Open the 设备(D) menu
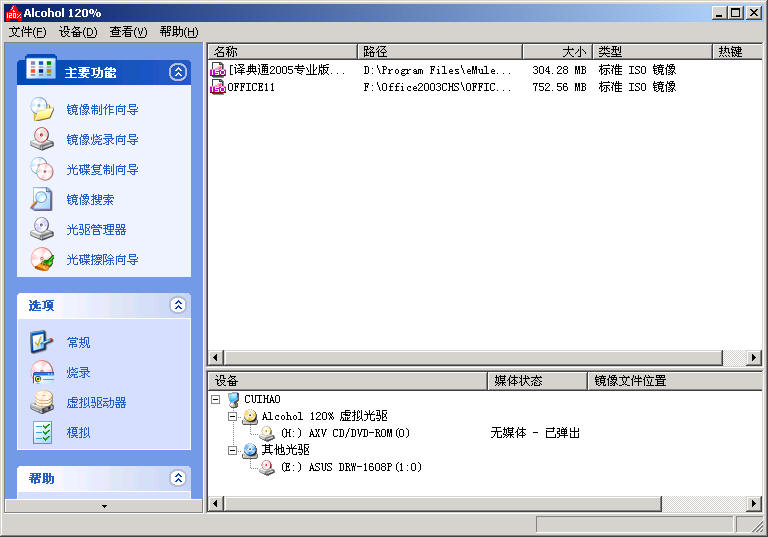 (x=78, y=32)
